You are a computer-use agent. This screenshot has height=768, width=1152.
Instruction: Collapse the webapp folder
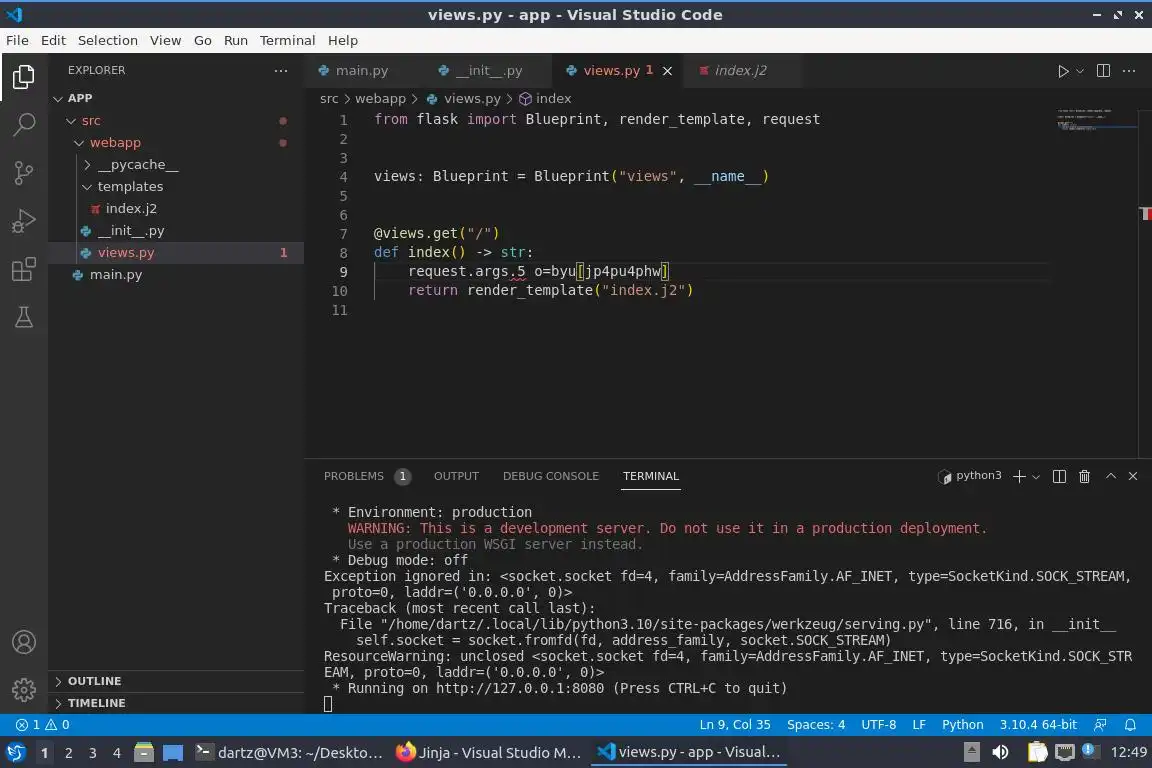tap(176, 143)
